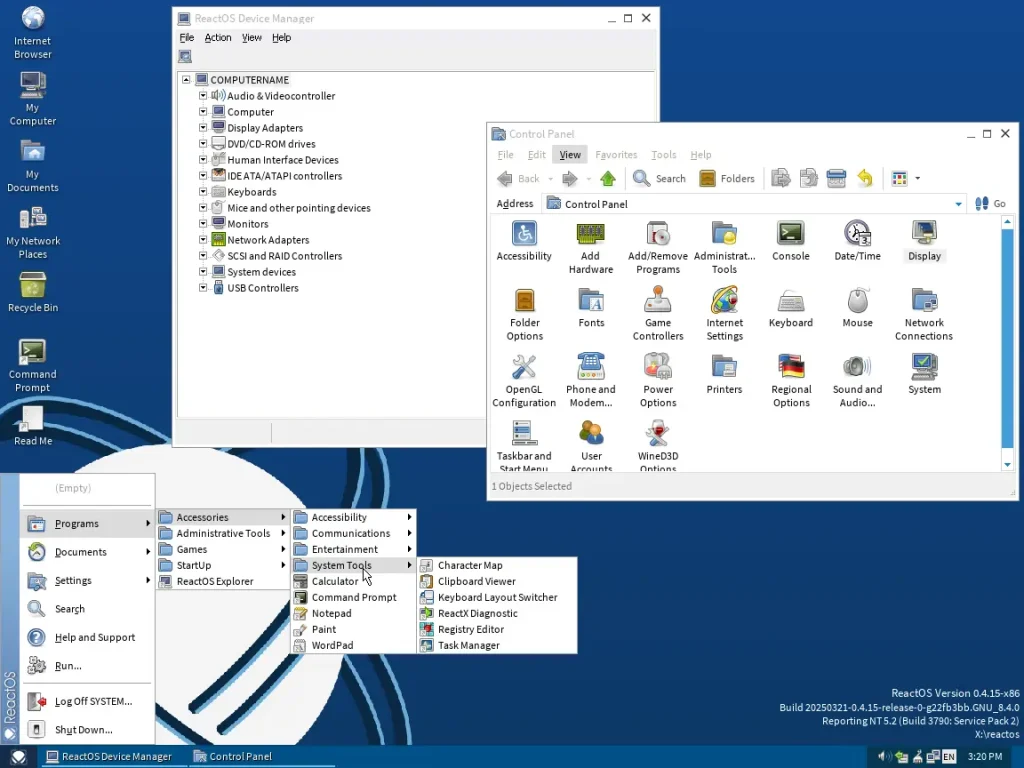The width and height of the screenshot is (1024, 768).
Task: Open Run... from Start menu
Action: coord(88,665)
